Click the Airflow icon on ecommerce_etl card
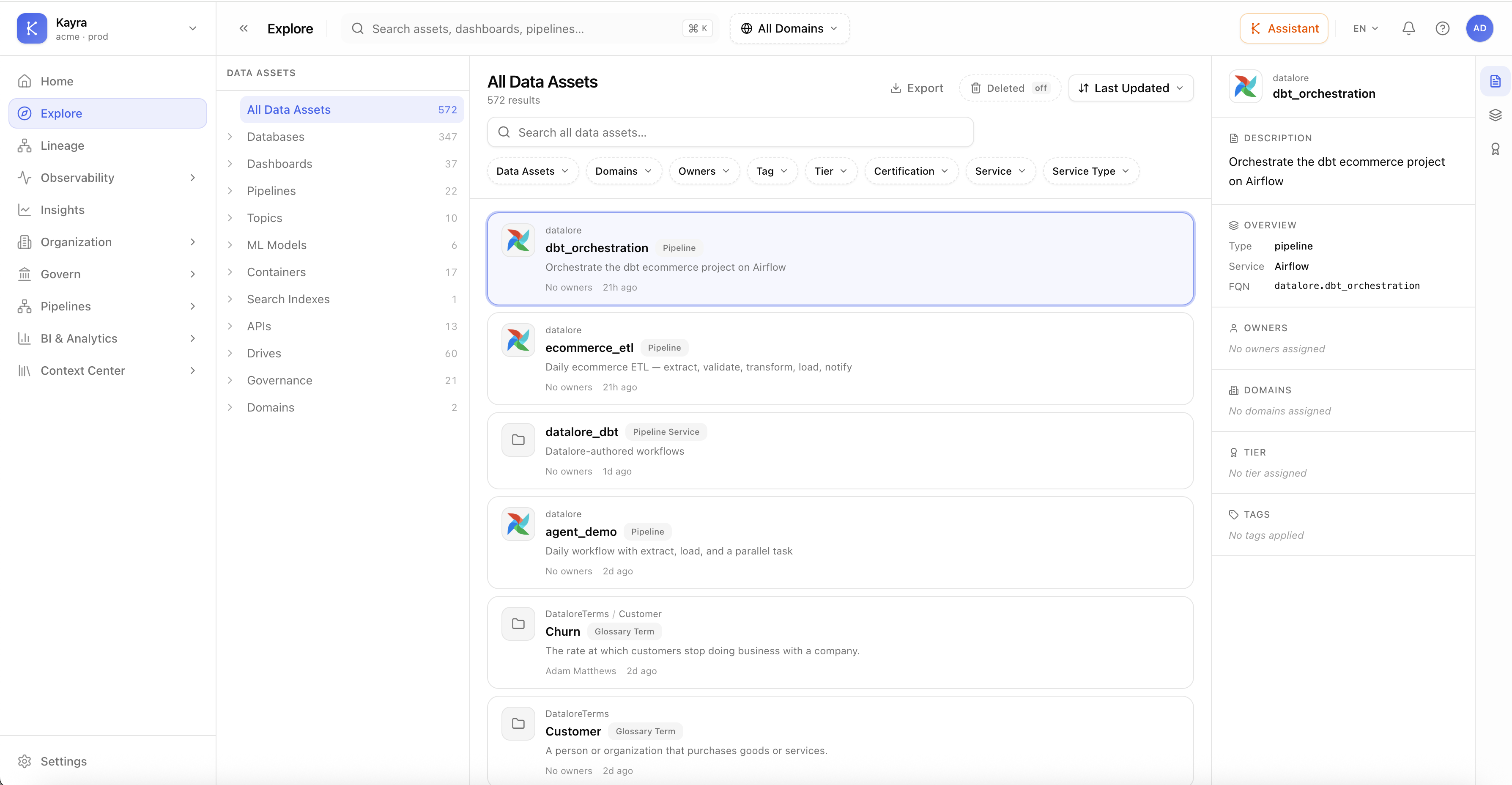Viewport: 1512px width, 785px height. pos(518,340)
